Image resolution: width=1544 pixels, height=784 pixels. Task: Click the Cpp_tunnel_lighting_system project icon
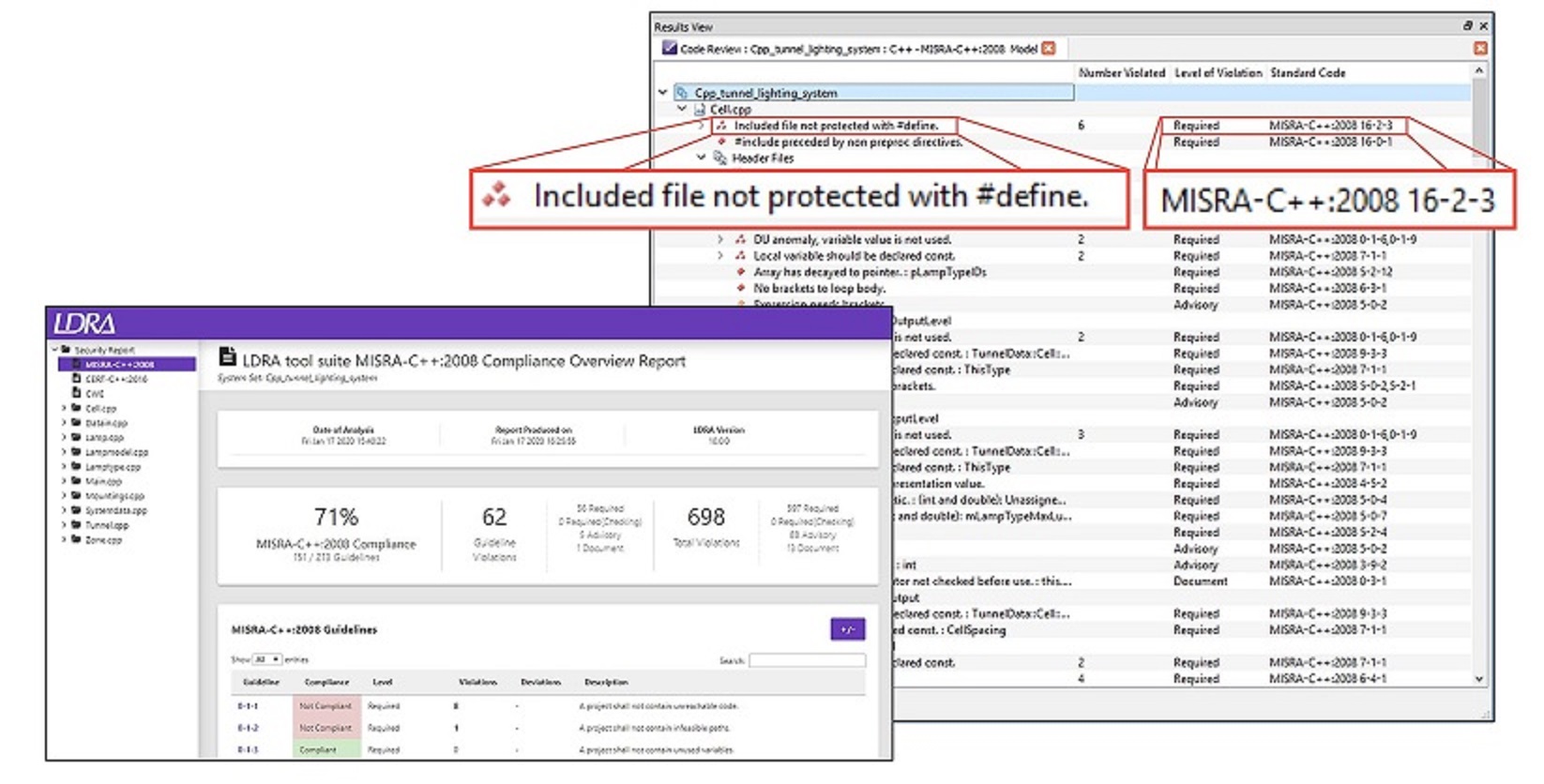[682, 93]
